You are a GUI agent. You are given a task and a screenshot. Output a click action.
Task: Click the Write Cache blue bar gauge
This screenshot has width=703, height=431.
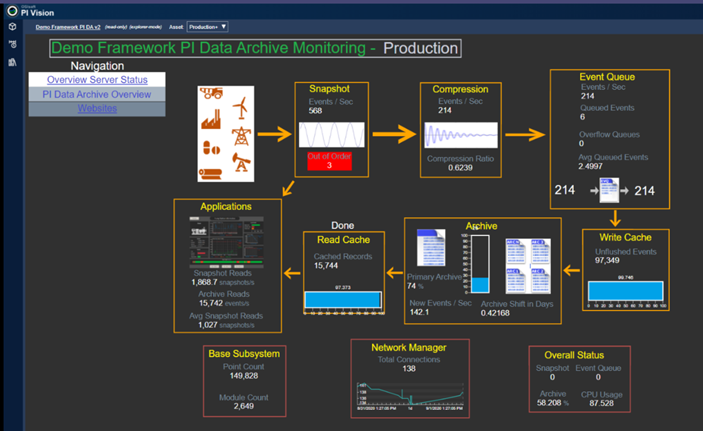tap(625, 290)
